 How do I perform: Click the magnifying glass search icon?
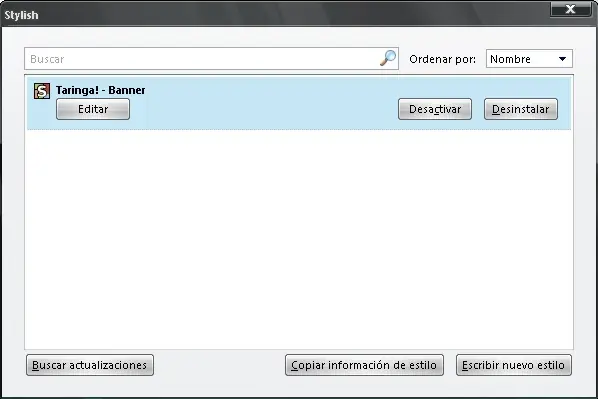tap(388, 58)
